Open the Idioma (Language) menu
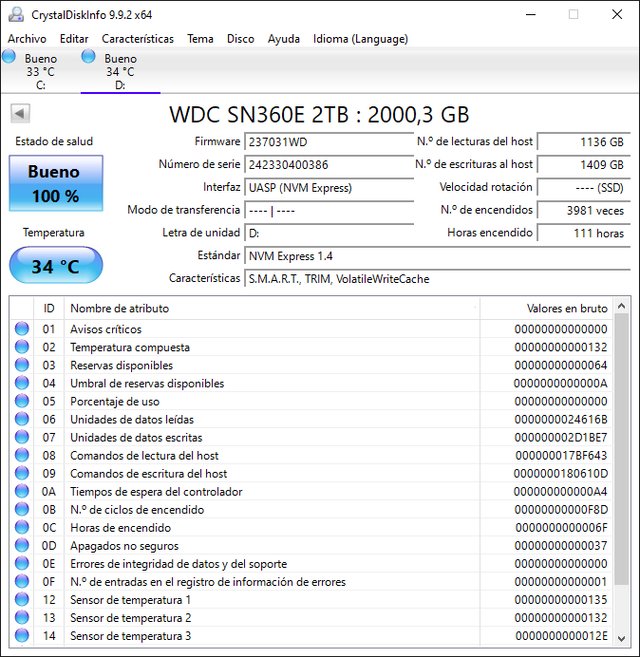The image size is (640, 657). pyautogui.click(x=360, y=39)
